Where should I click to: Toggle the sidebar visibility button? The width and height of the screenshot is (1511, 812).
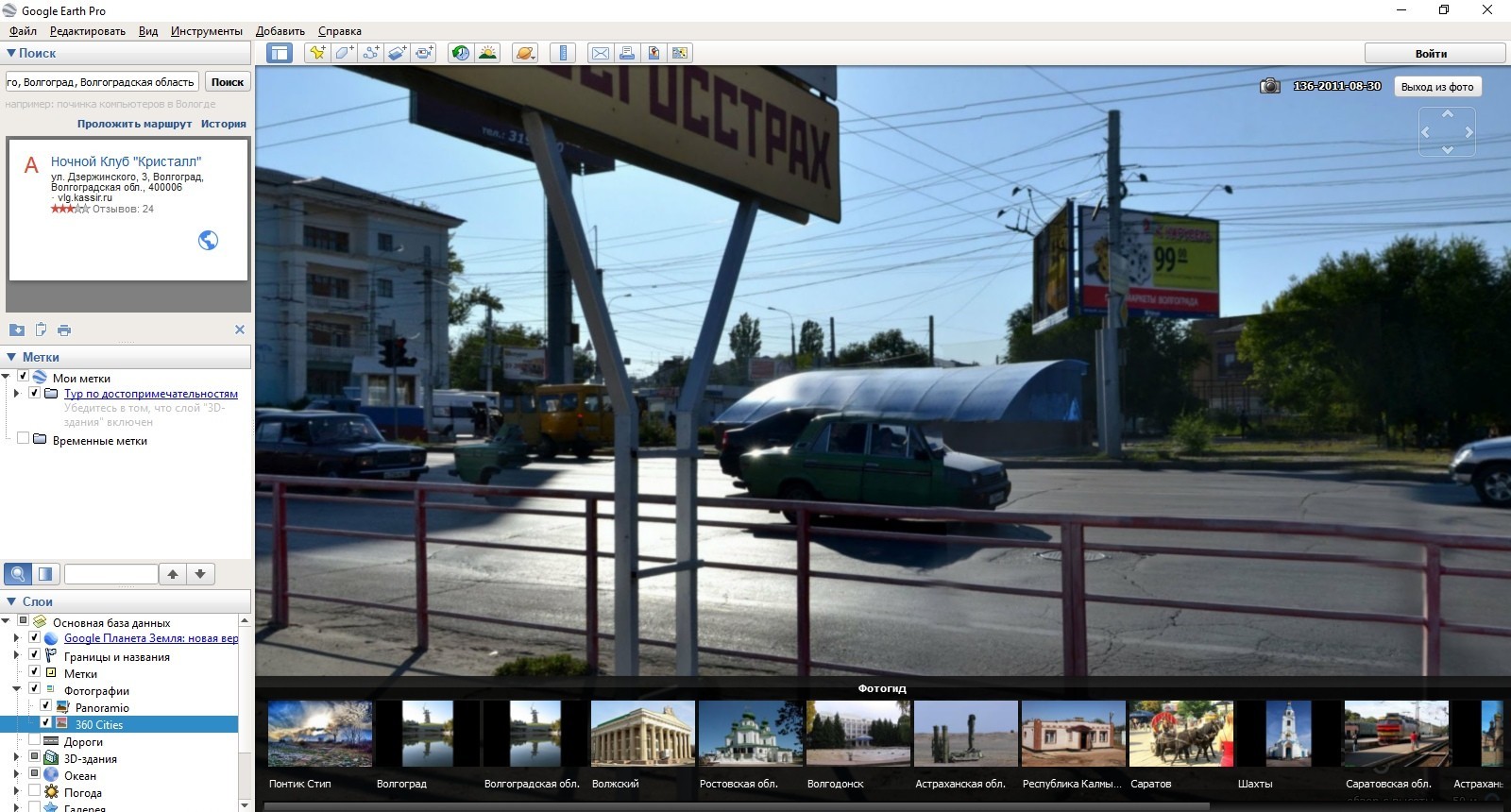(280, 53)
